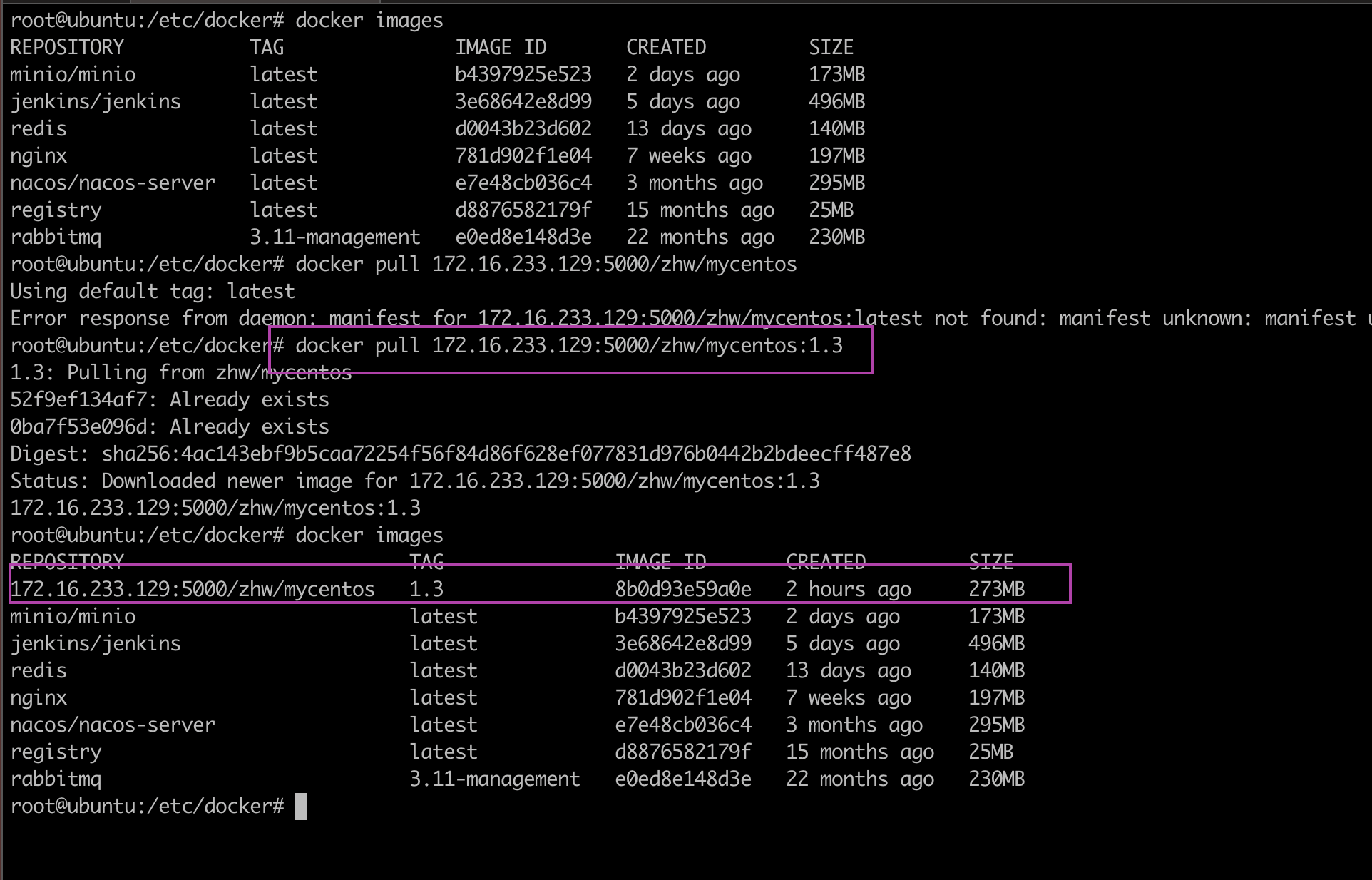Click '0ba7f53e096d: Already exists' line
Image resolution: width=1372 pixels, height=880 pixels.
click(x=169, y=427)
